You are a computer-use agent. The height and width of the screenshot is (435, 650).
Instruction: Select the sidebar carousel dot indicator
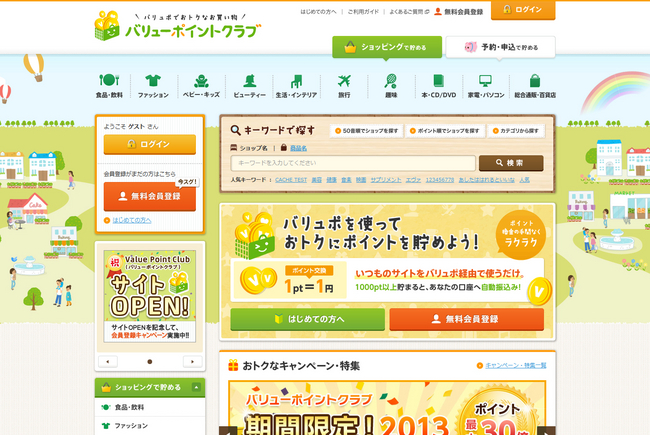tap(150, 362)
